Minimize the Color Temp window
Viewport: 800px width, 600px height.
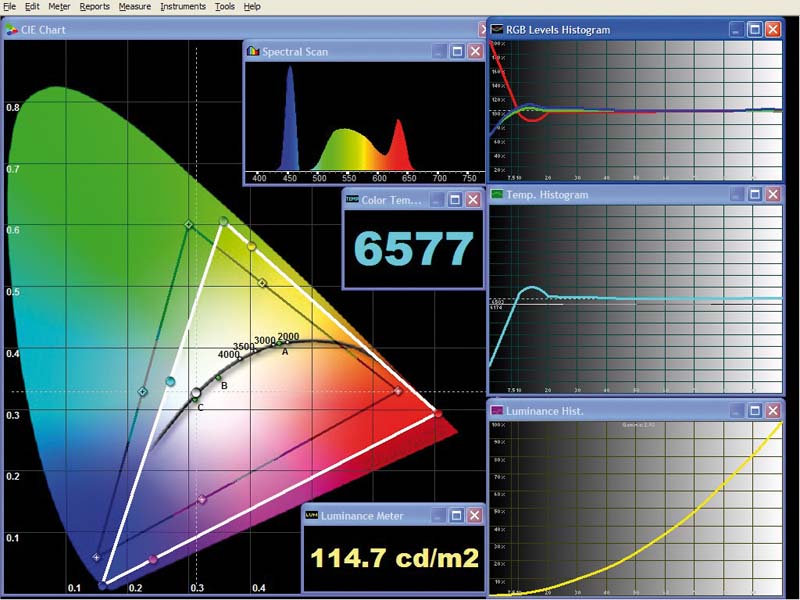(436, 199)
